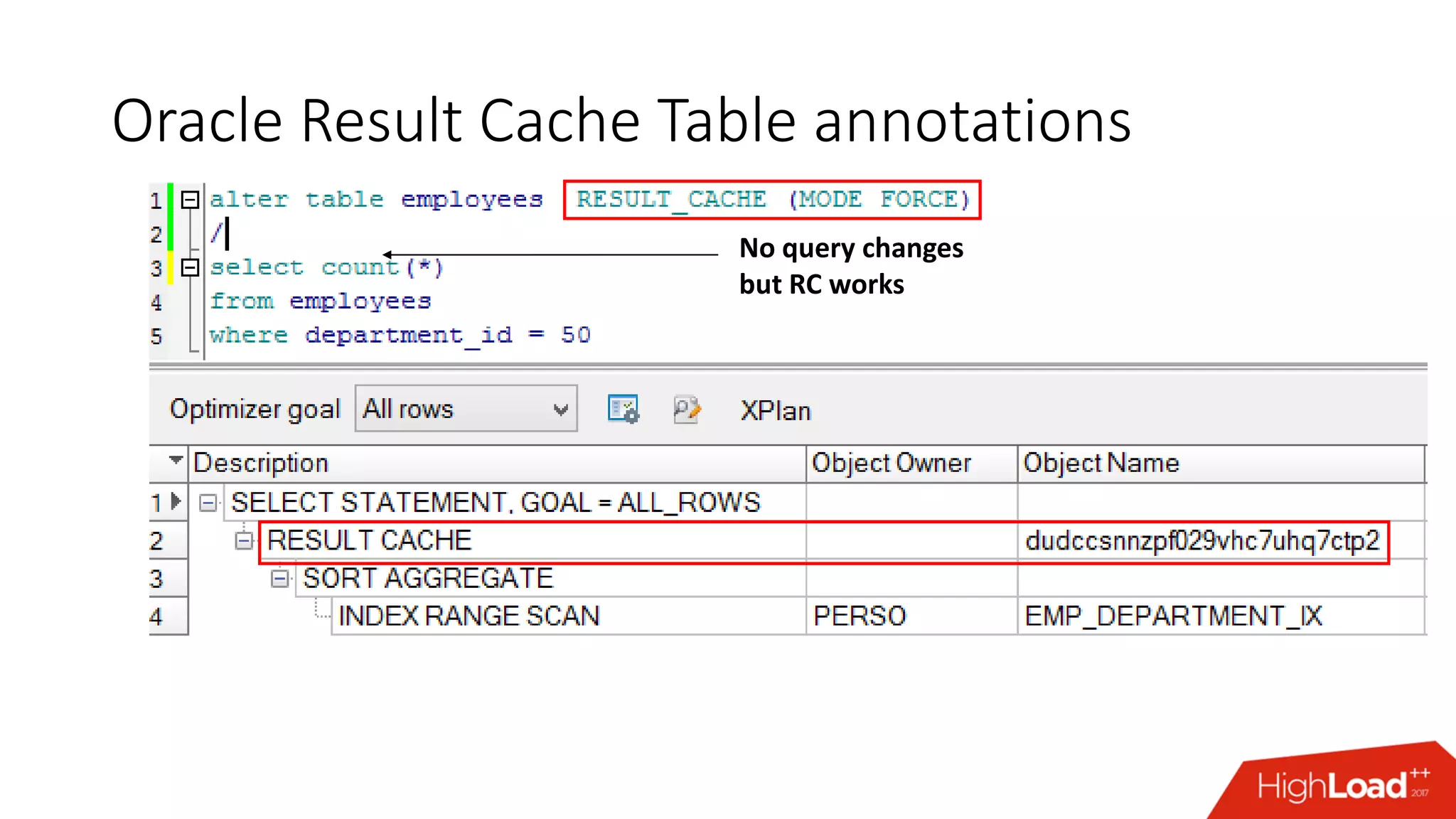The width and height of the screenshot is (1456, 819).
Task: Click the 'Optimizer goal' label
Action: [x=255, y=409]
